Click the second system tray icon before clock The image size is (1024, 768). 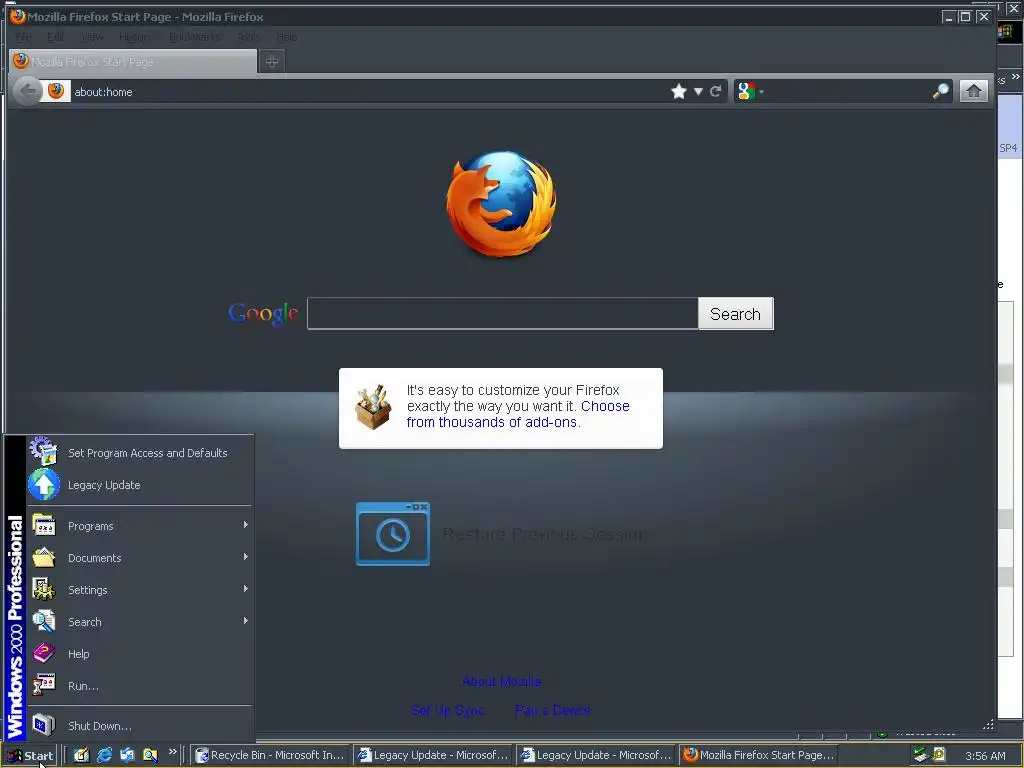(939, 756)
